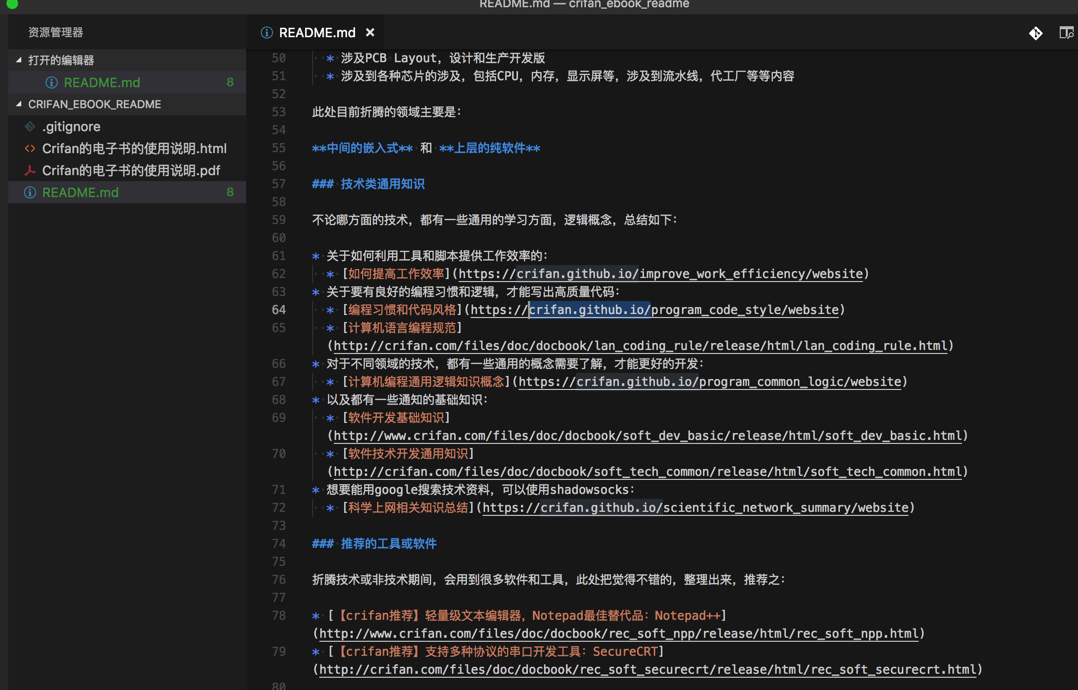Image resolution: width=1078 pixels, height=690 pixels.
Task: Click line number 74 in the gutter
Action: pos(278,544)
